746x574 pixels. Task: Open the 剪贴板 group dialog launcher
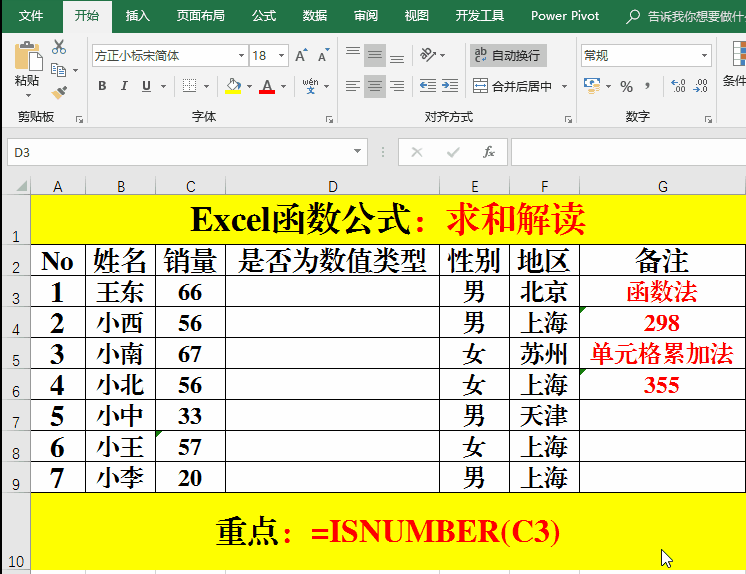click(79, 119)
